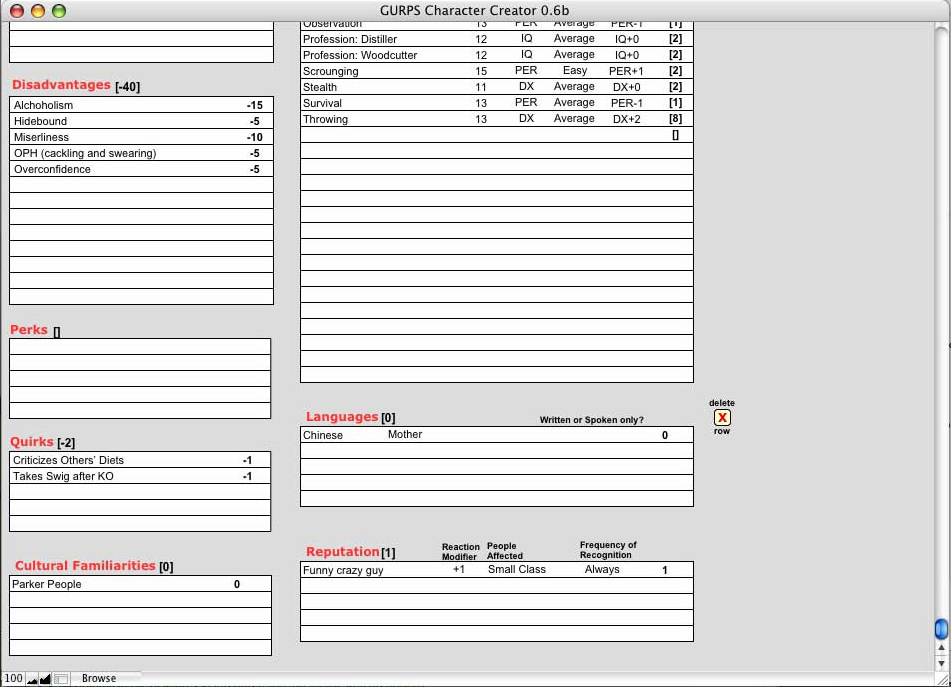951x687 pixels.
Task: Click the -10 cost for Miserliness
Action: 255,137
